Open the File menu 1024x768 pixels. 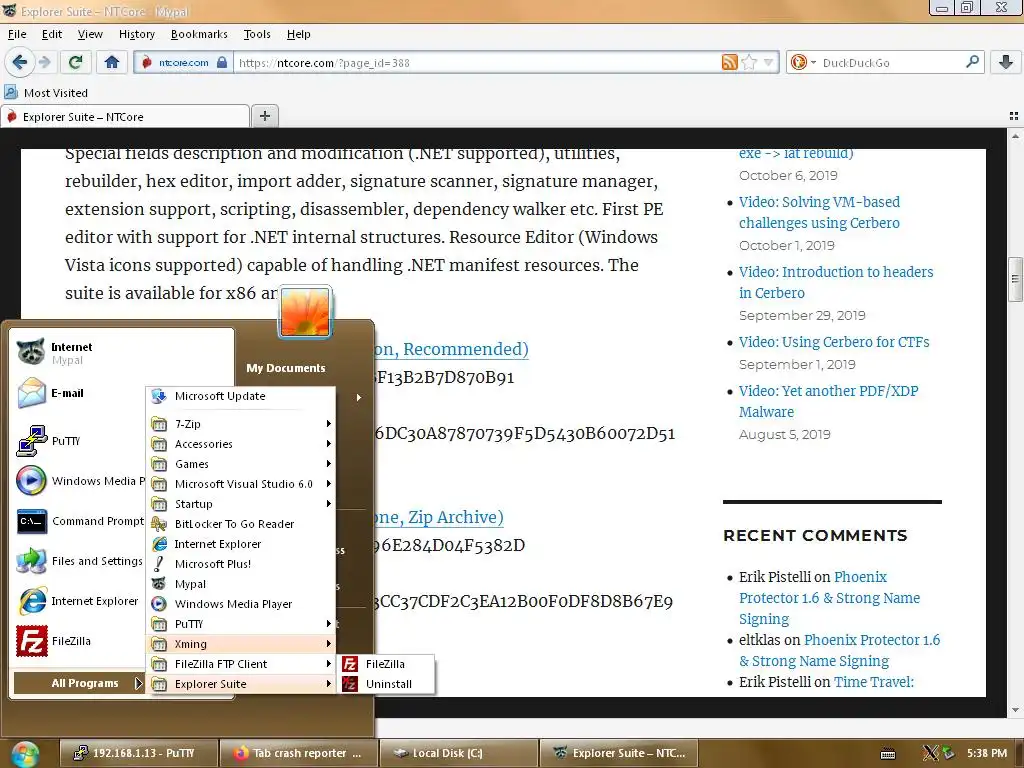[17, 34]
